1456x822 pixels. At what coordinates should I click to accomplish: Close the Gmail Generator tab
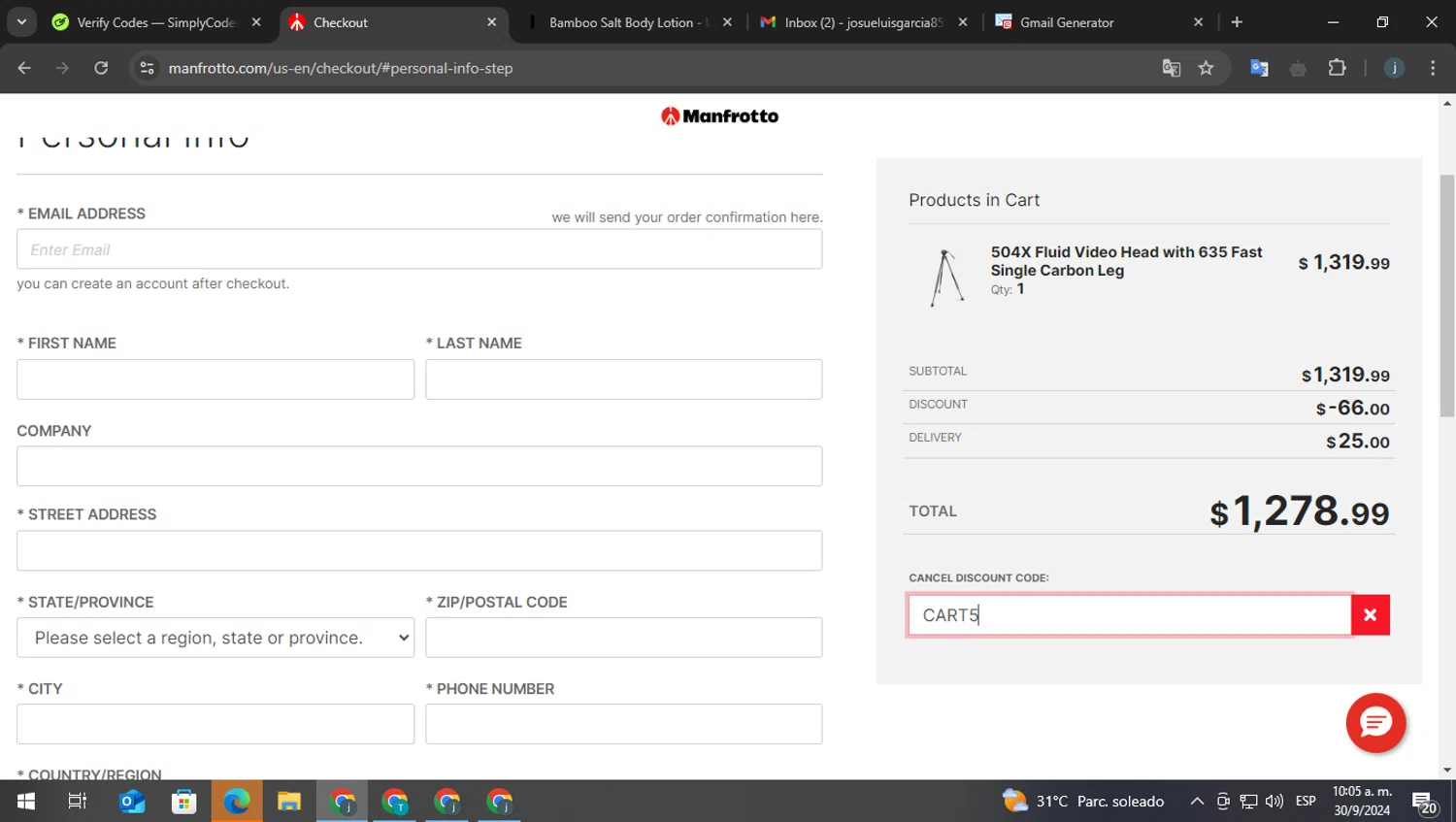click(x=1198, y=22)
